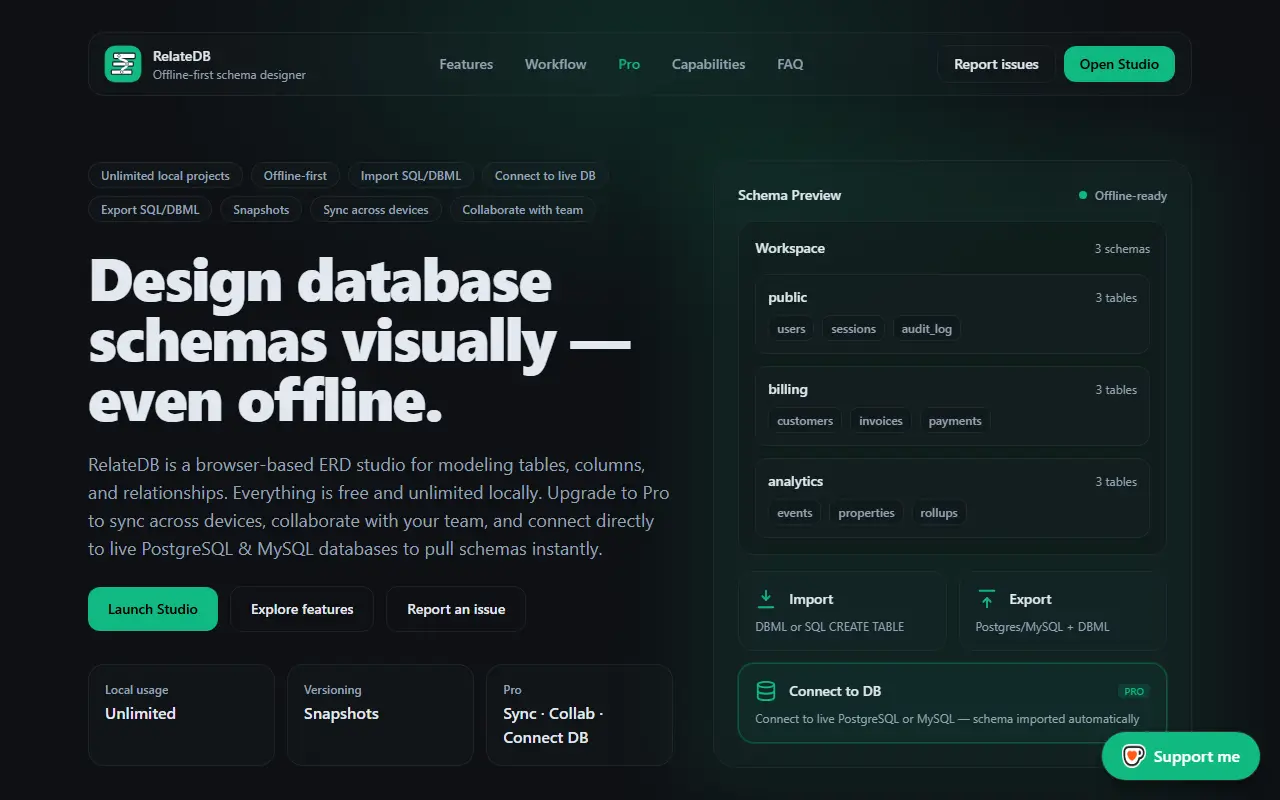Select the Collaborate with team tag
1280x800 pixels.
tap(523, 210)
